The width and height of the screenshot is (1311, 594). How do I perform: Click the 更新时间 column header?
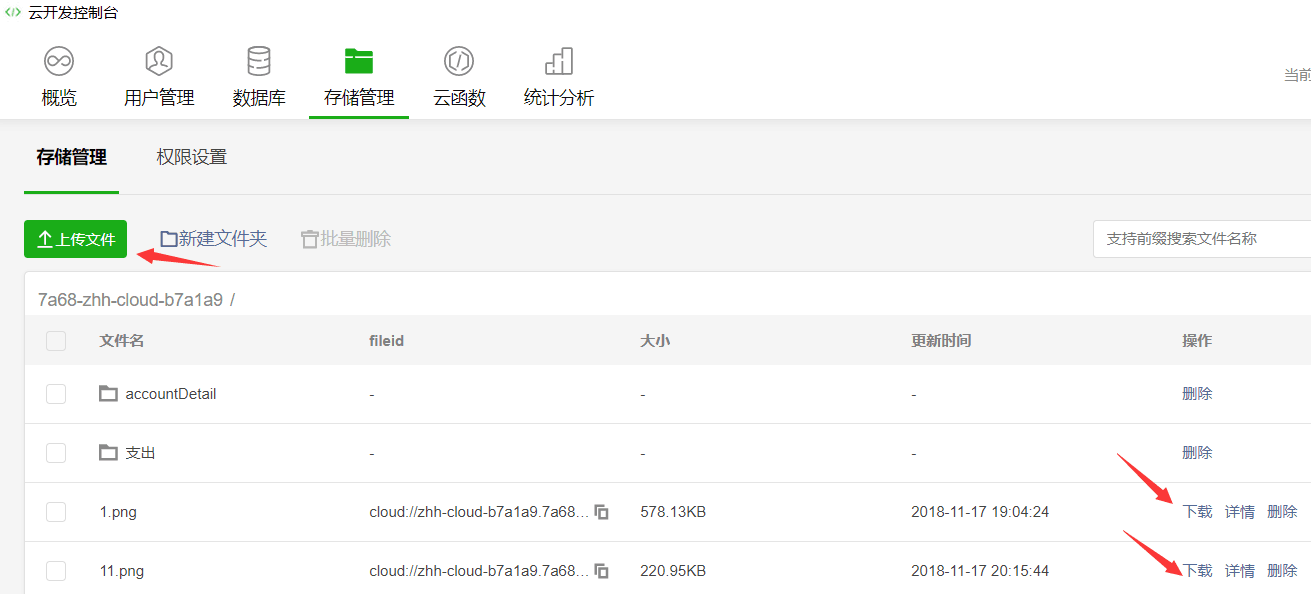[941, 341]
